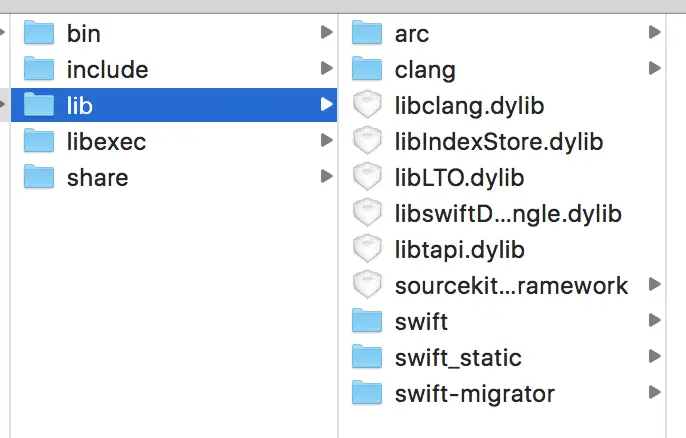
Task: Click the arc folder icon
Action: tap(368, 33)
